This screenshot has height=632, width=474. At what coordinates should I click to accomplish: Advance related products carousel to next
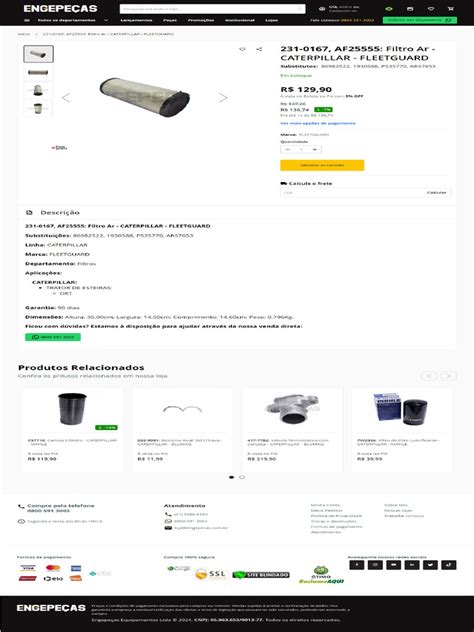[x=447, y=376]
